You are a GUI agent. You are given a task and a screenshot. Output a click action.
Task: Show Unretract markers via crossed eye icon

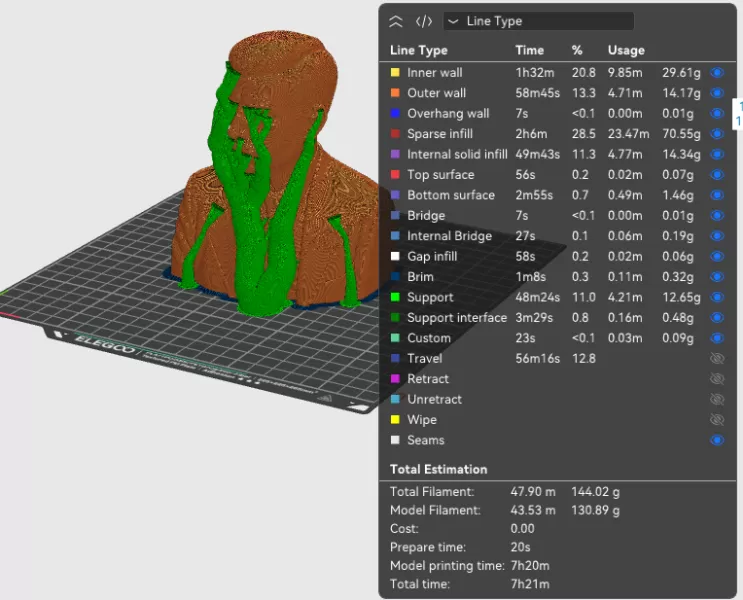(x=717, y=399)
